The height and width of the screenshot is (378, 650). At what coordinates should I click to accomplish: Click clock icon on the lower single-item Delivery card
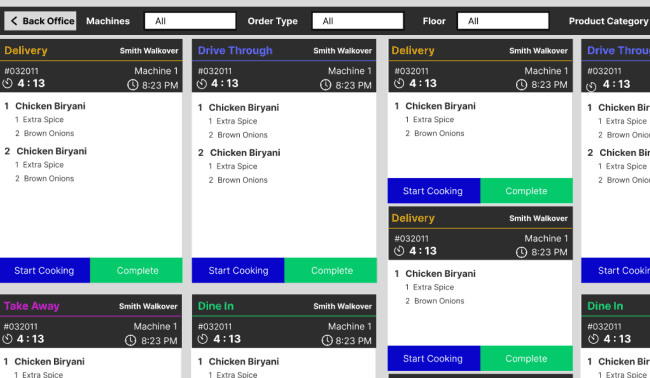tap(521, 252)
